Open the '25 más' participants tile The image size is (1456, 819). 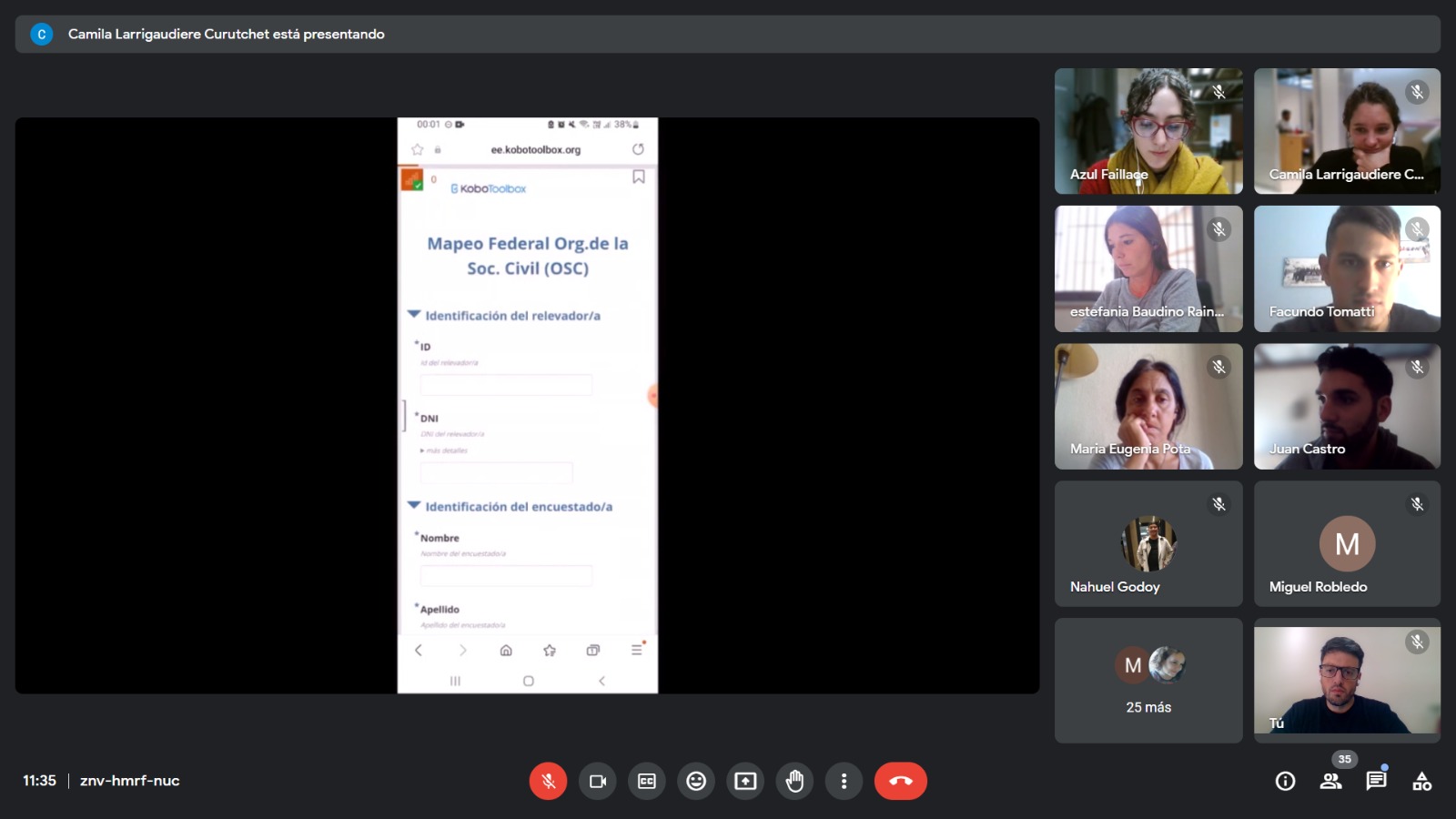coord(1148,681)
